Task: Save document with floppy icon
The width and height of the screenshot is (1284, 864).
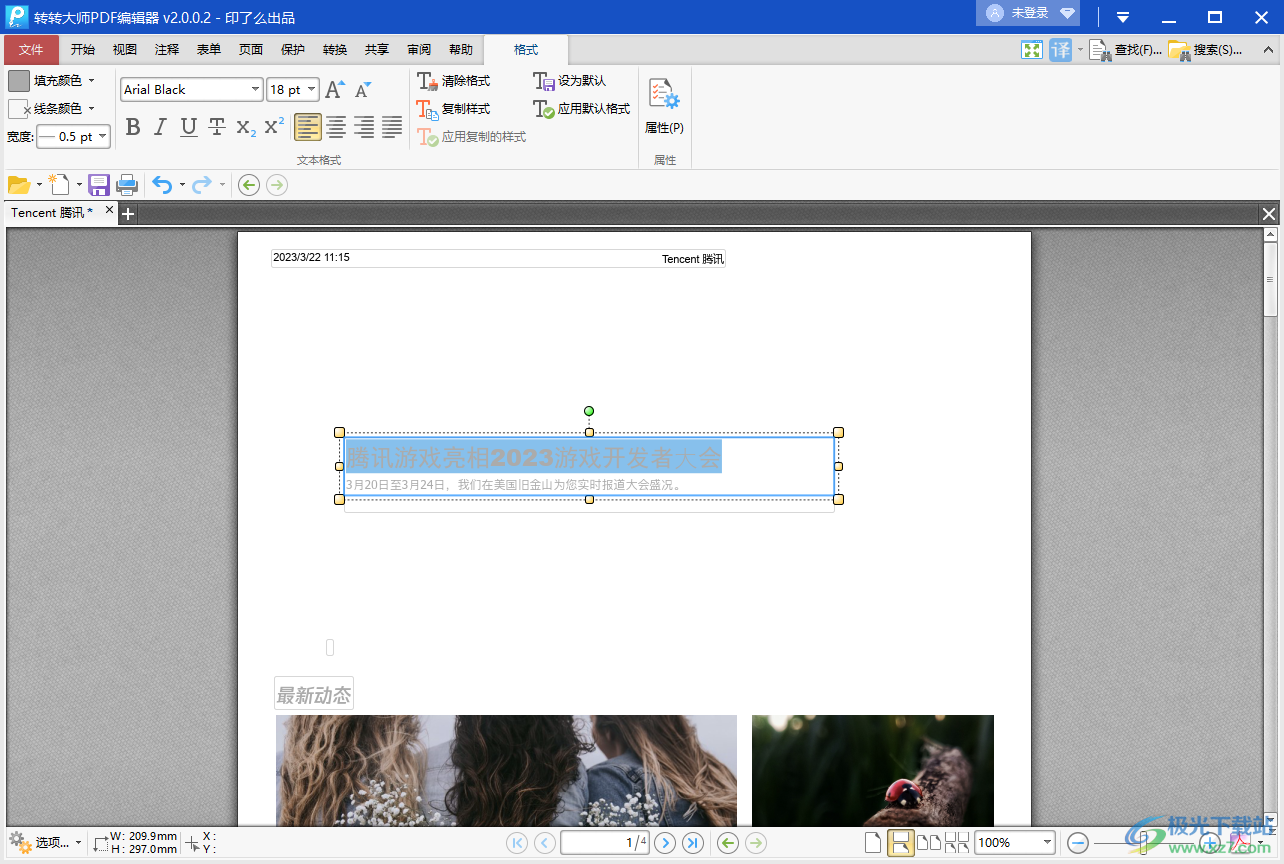Action: point(99,185)
